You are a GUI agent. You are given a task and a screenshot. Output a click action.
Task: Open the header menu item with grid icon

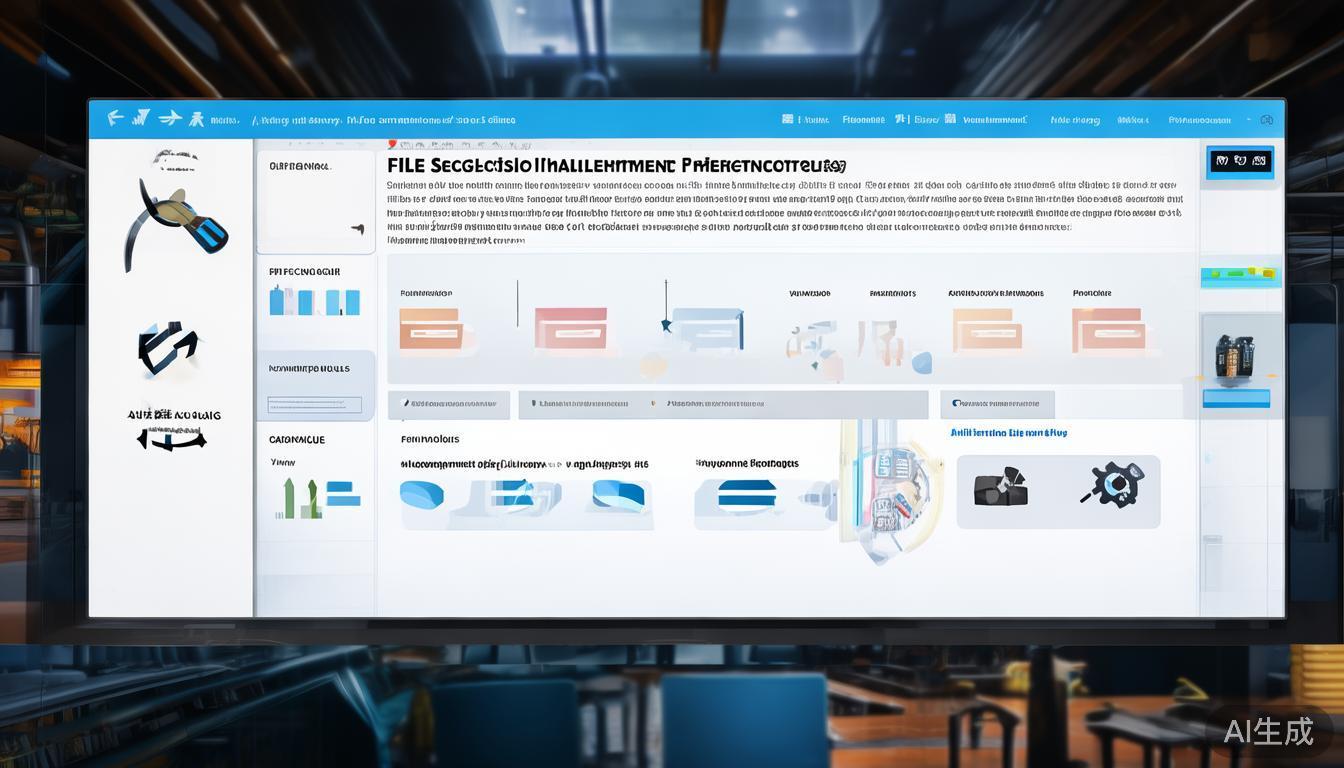806,120
